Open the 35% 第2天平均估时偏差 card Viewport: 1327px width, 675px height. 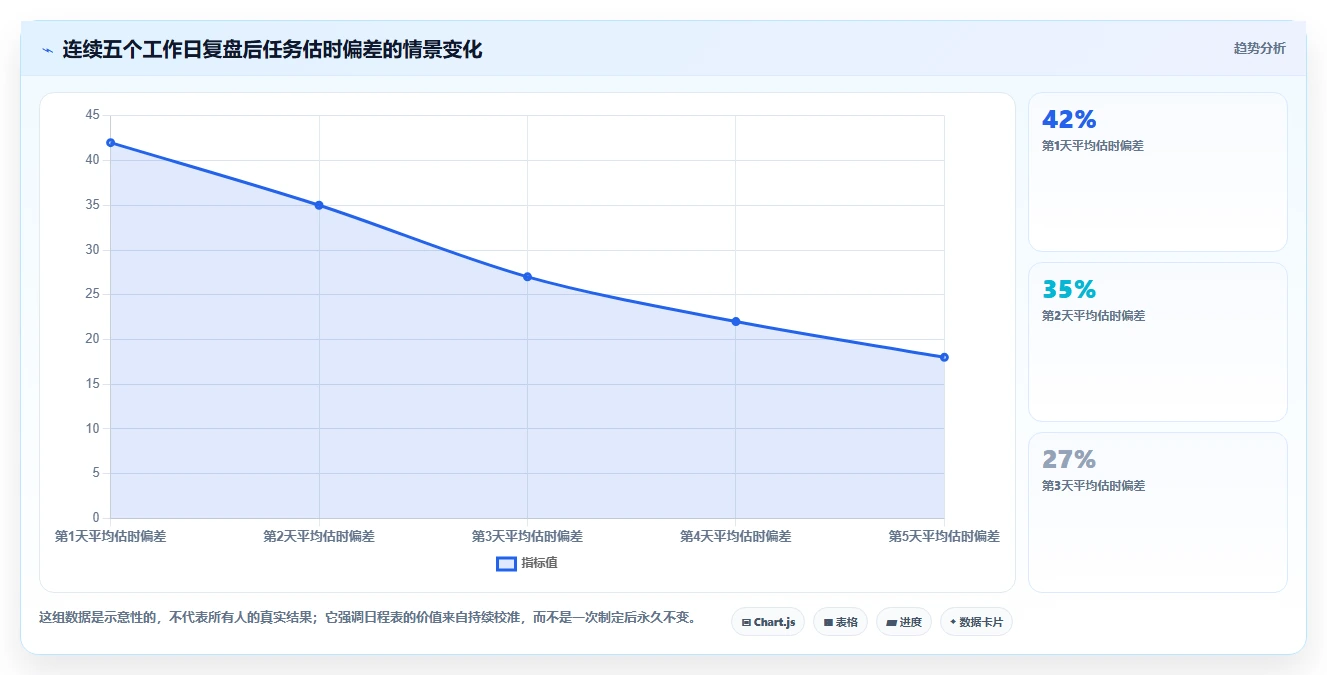coord(1157,342)
